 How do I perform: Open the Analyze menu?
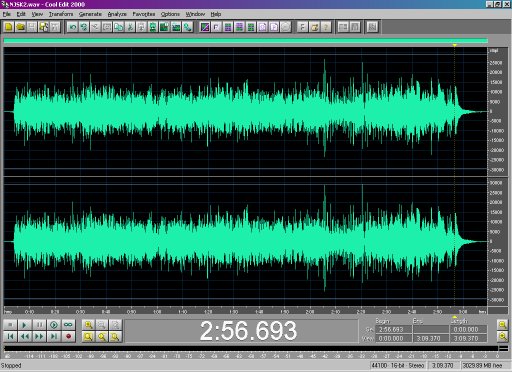click(117, 14)
